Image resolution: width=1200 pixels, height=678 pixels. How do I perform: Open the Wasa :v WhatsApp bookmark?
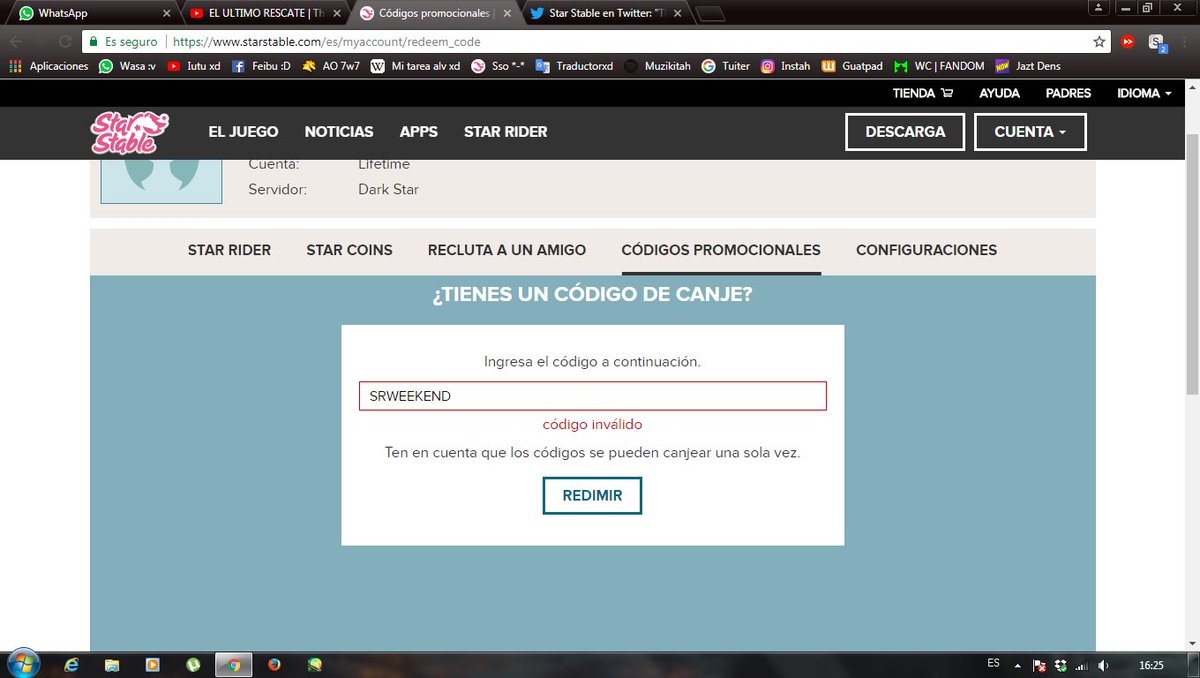[125, 66]
